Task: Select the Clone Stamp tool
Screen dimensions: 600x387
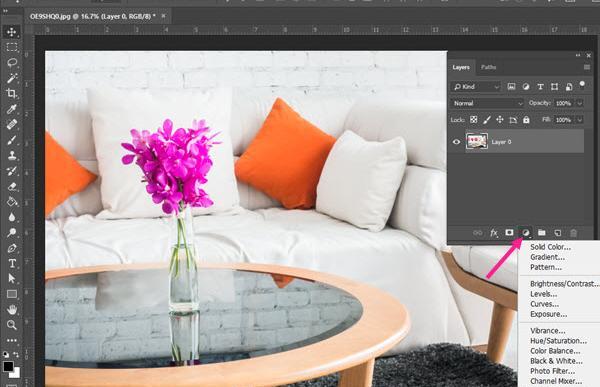Action: tap(11, 155)
